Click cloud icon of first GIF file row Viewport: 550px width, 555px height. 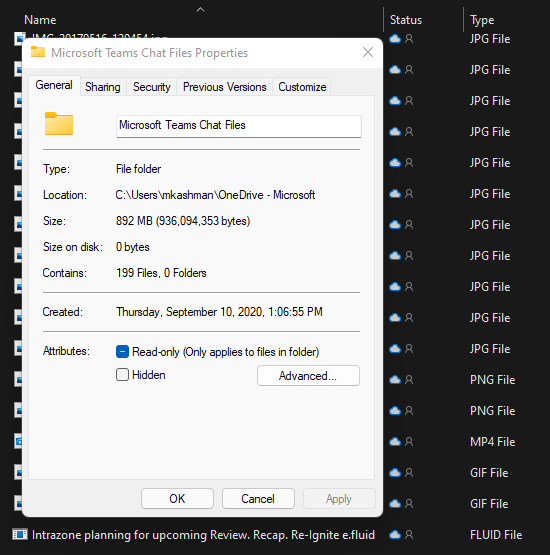(x=395, y=473)
